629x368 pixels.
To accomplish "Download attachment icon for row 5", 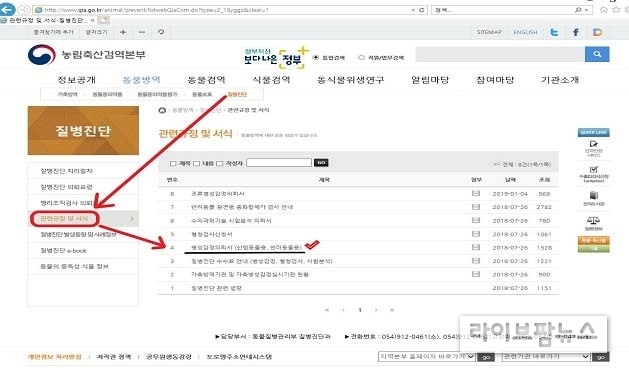I will pos(476,234).
